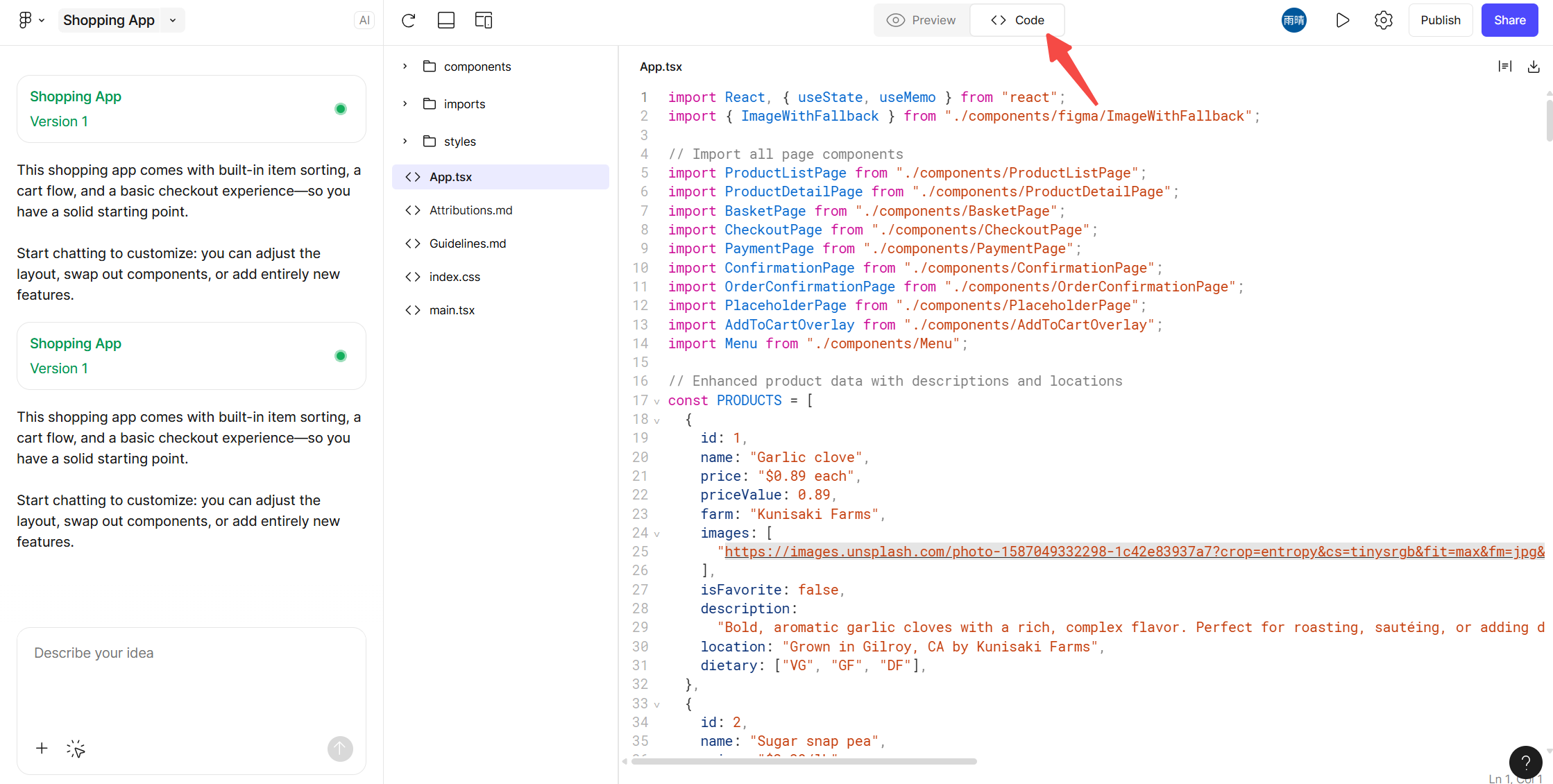Viewport: 1553px width, 784px height.
Task: Click the play button icon
Action: click(1342, 20)
